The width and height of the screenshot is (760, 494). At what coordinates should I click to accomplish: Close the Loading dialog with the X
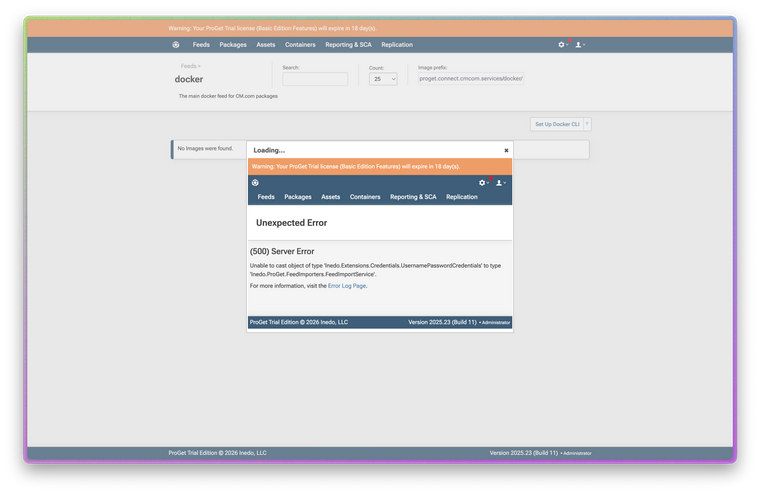point(506,150)
